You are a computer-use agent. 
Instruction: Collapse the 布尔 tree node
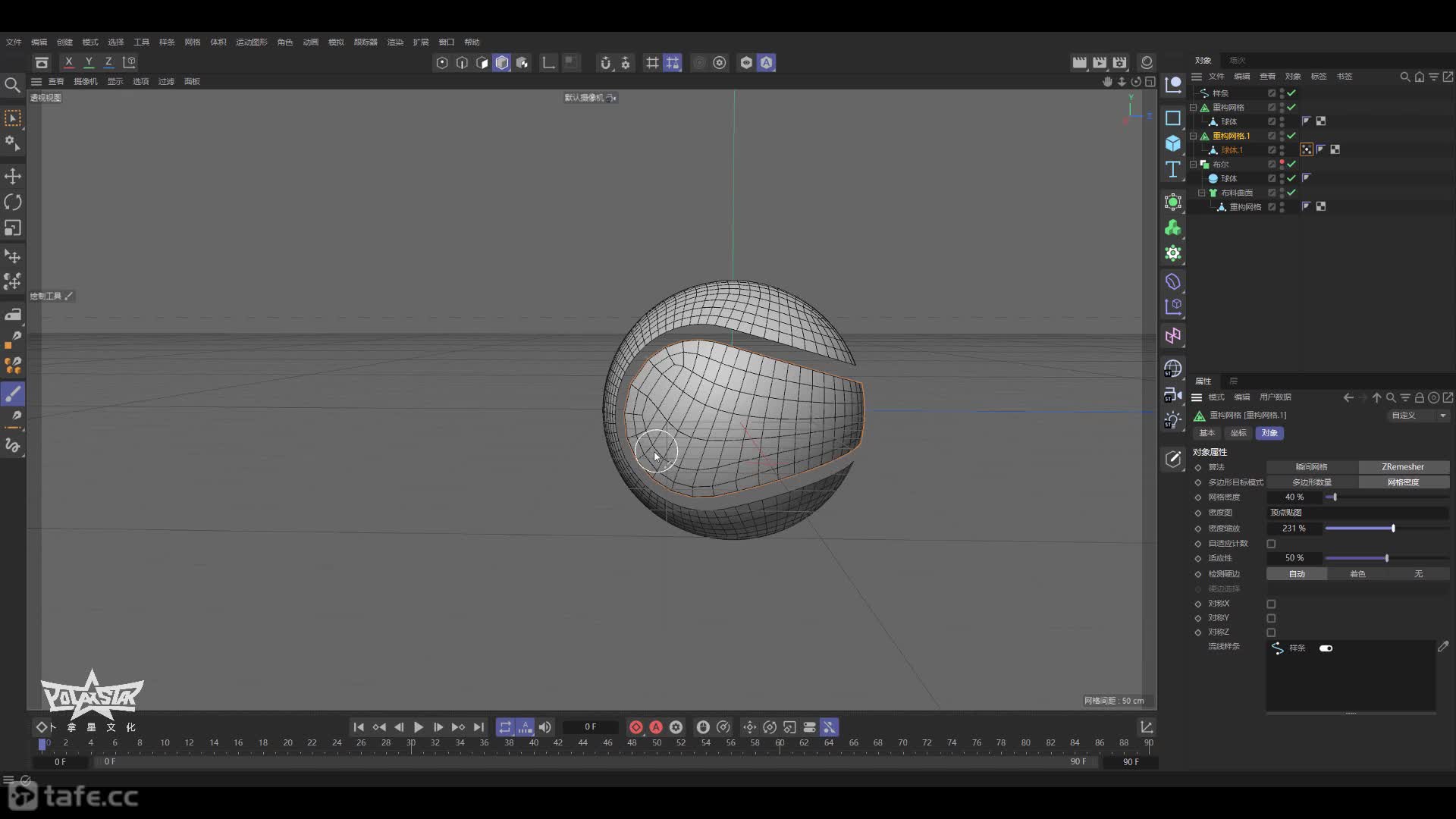point(1194,164)
